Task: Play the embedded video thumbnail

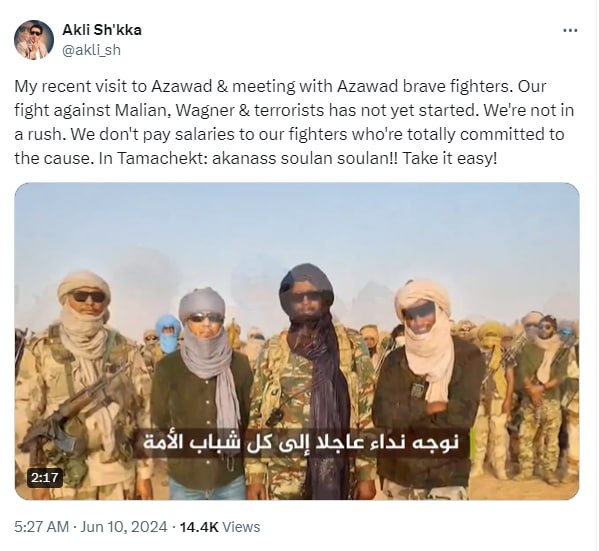Action: 297,341
